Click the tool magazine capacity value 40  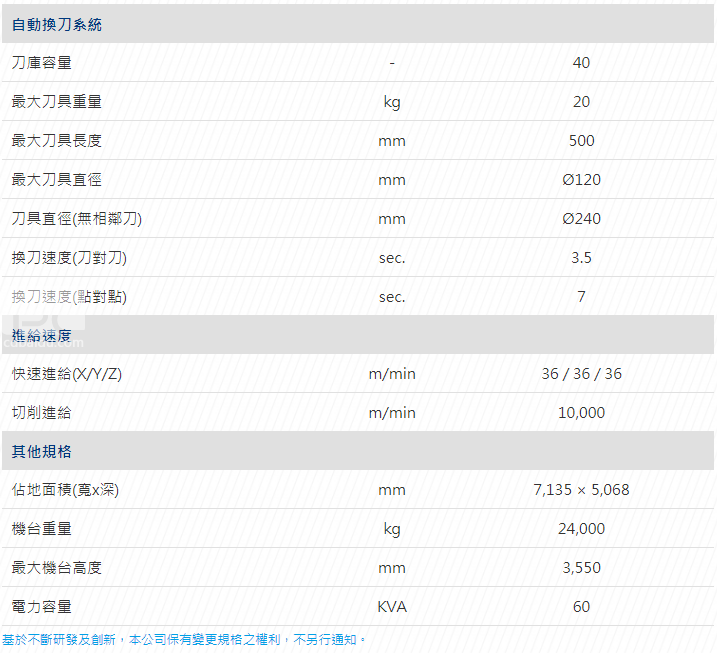pos(581,63)
